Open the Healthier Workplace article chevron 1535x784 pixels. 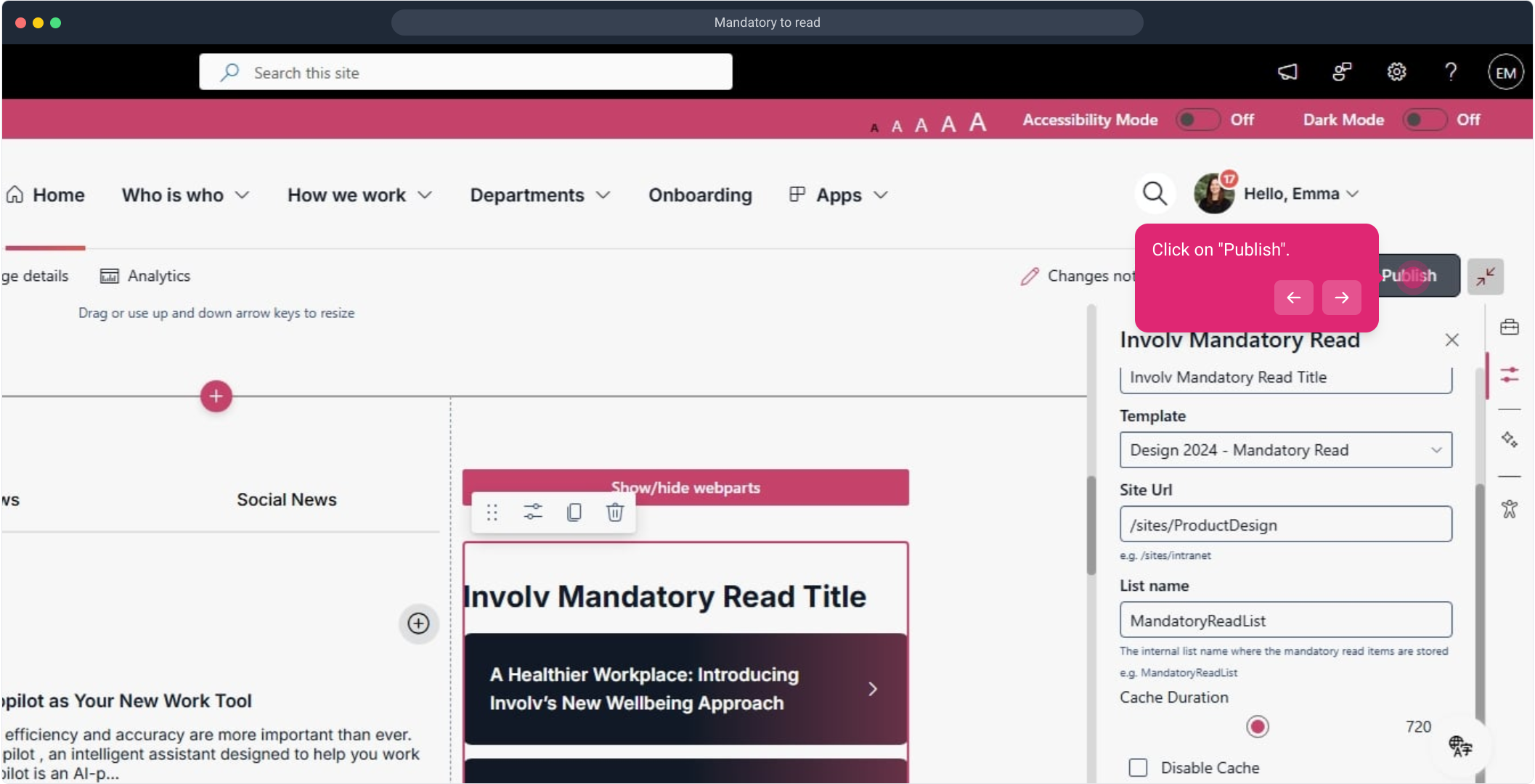point(873,689)
